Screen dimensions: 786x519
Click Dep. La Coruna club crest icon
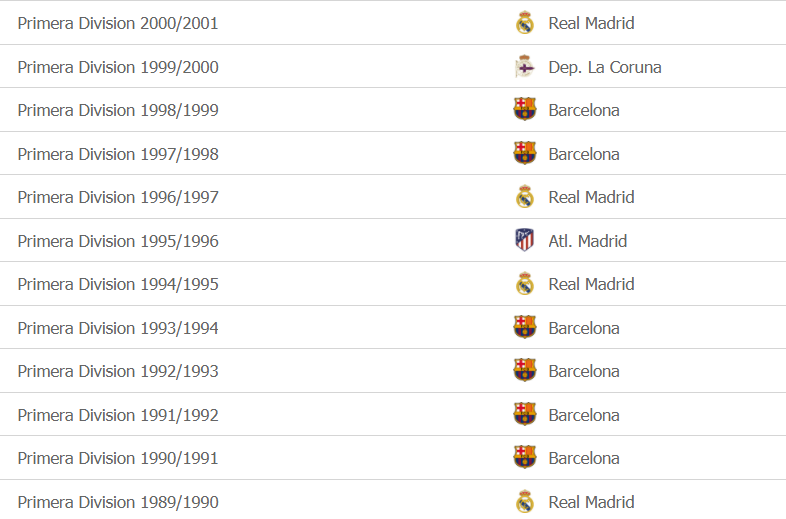pos(525,67)
